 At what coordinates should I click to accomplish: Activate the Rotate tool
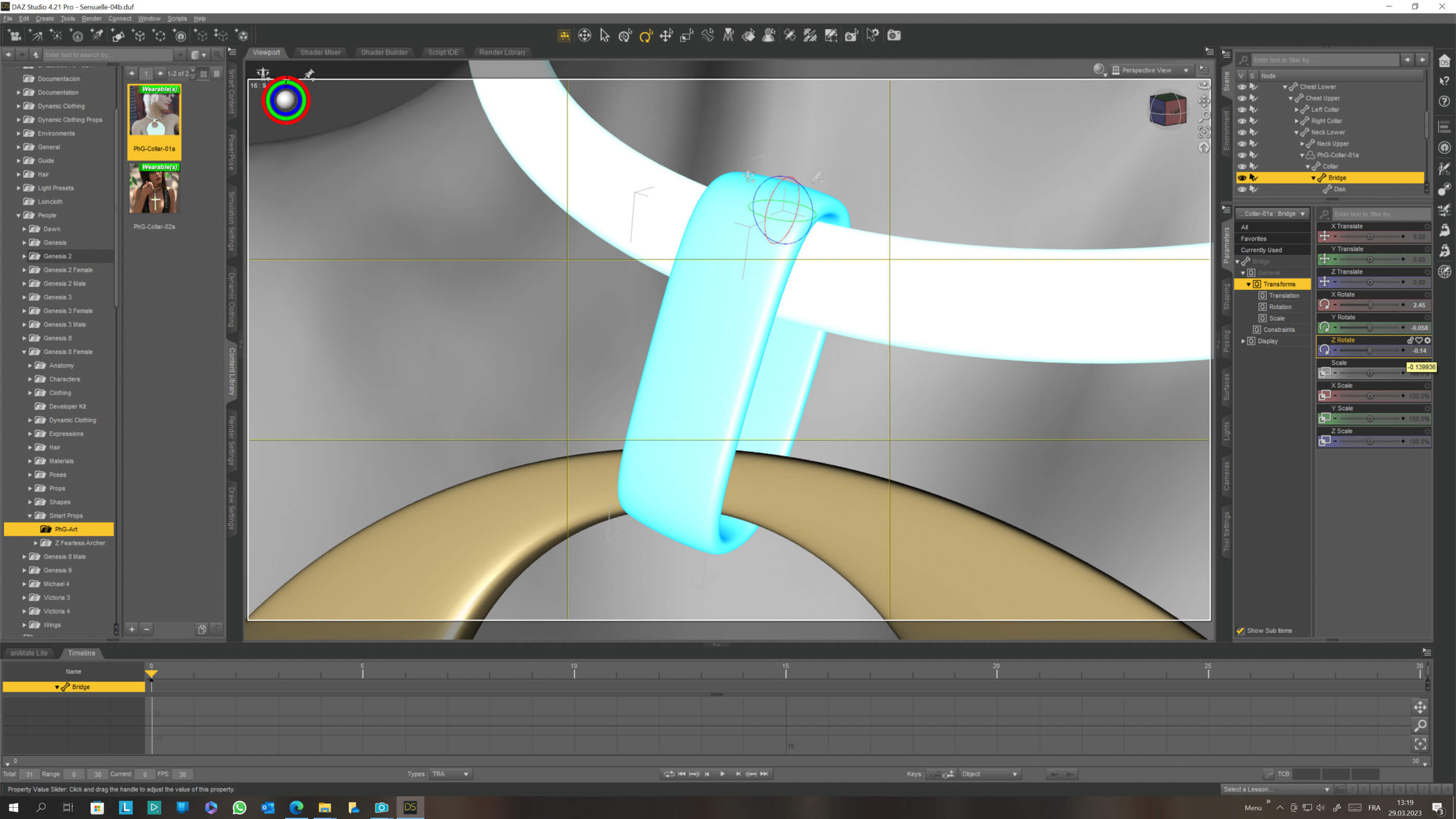click(645, 35)
